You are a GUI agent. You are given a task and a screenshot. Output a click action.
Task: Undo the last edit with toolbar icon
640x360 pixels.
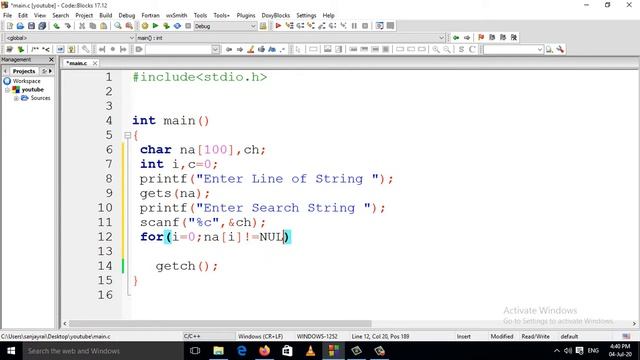click(x=57, y=26)
